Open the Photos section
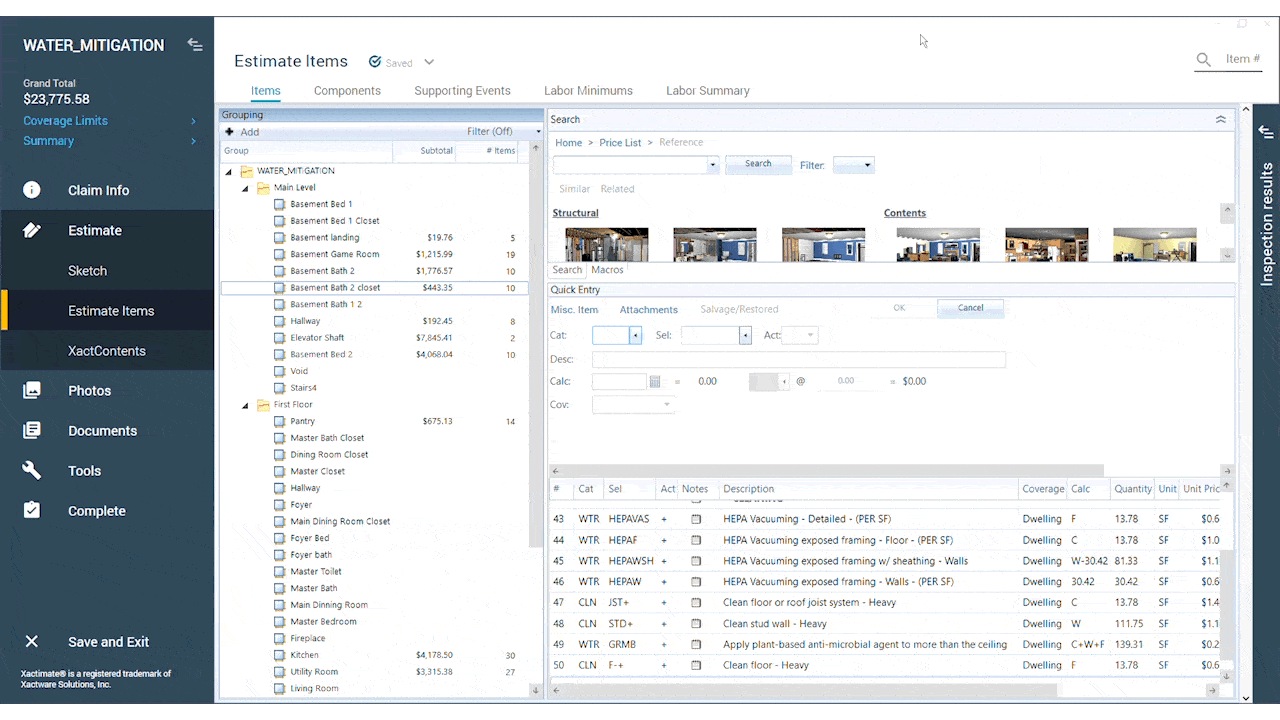 (x=89, y=391)
